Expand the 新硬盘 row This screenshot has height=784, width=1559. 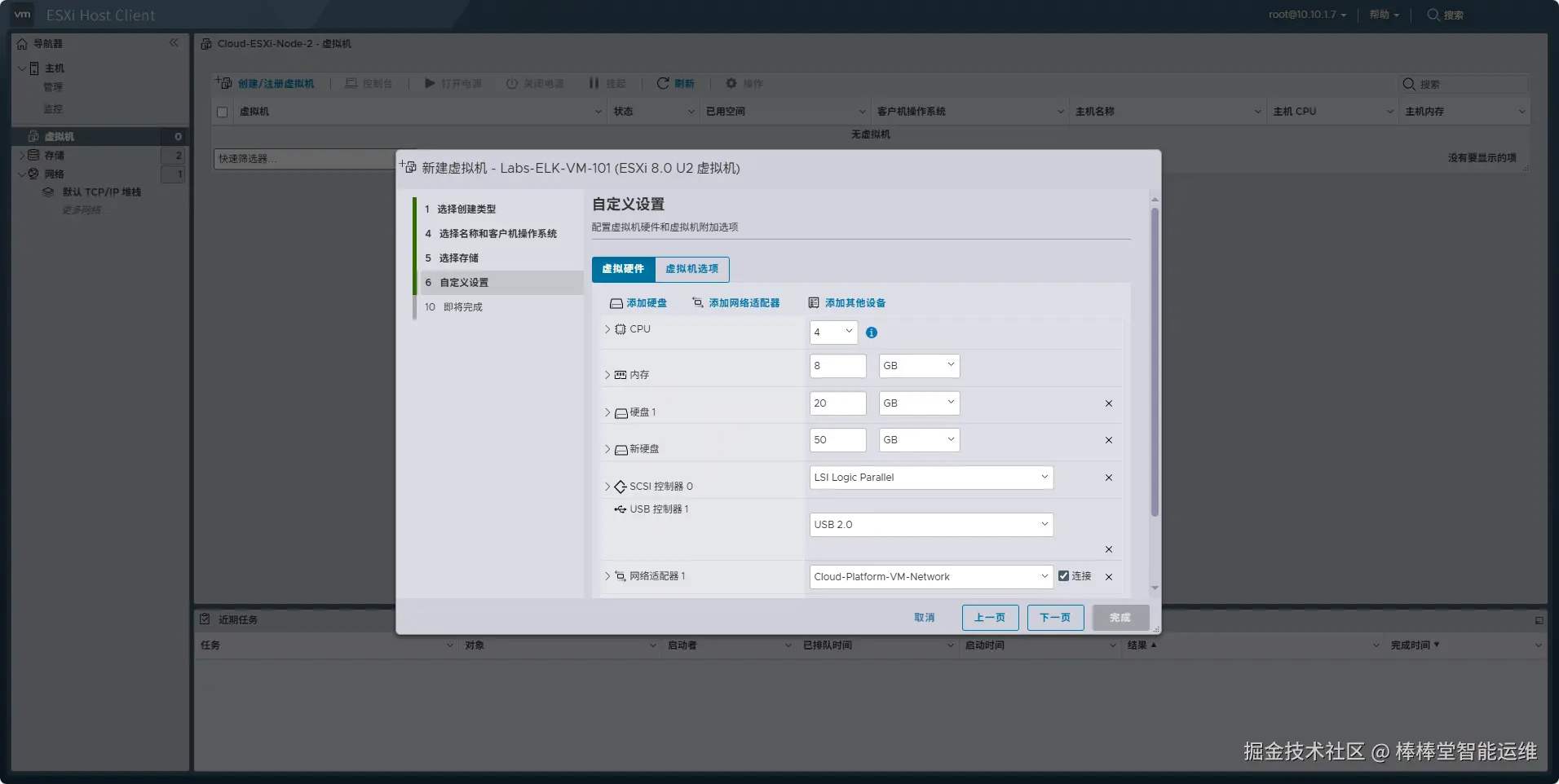(607, 449)
